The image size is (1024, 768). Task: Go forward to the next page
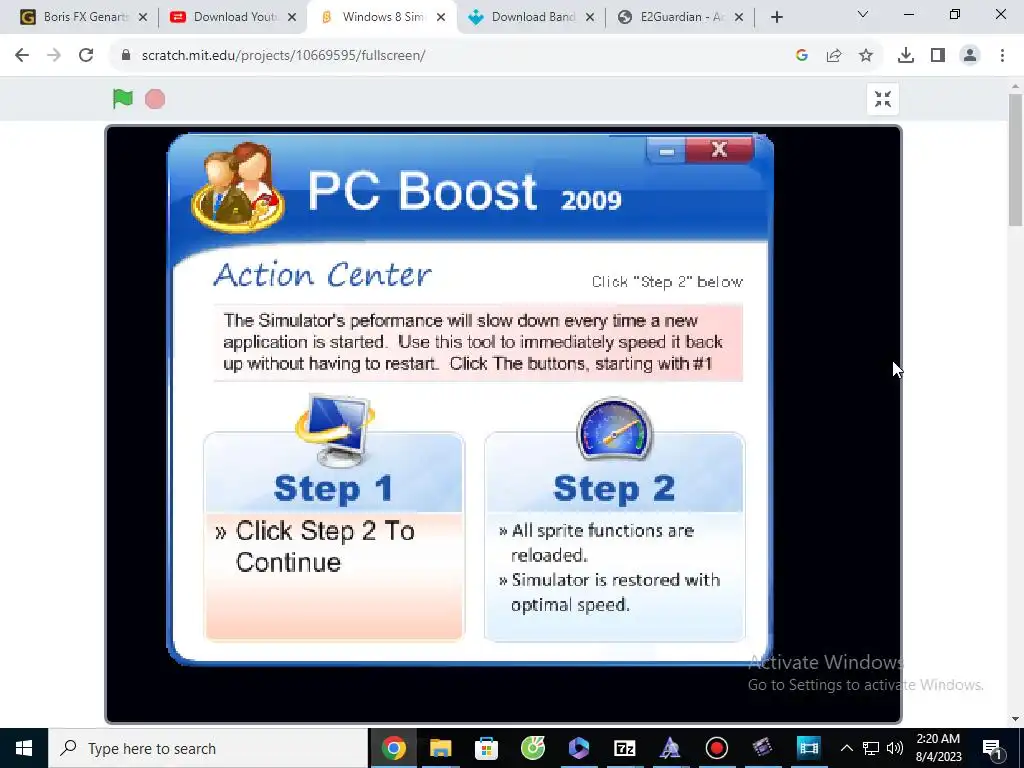point(54,56)
